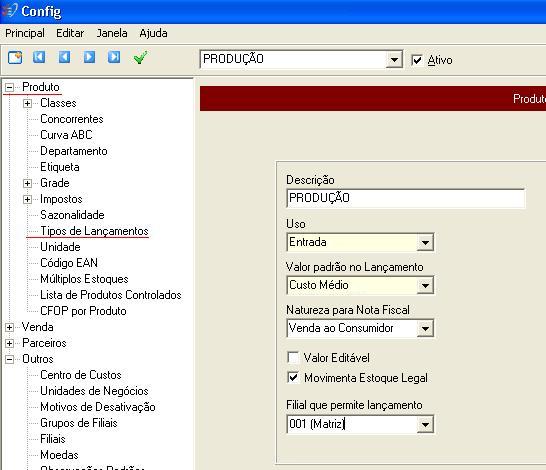546x470 pixels.
Task: Select CFOP por Produto tree item
Action: pyautogui.click(x=83, y=311)
